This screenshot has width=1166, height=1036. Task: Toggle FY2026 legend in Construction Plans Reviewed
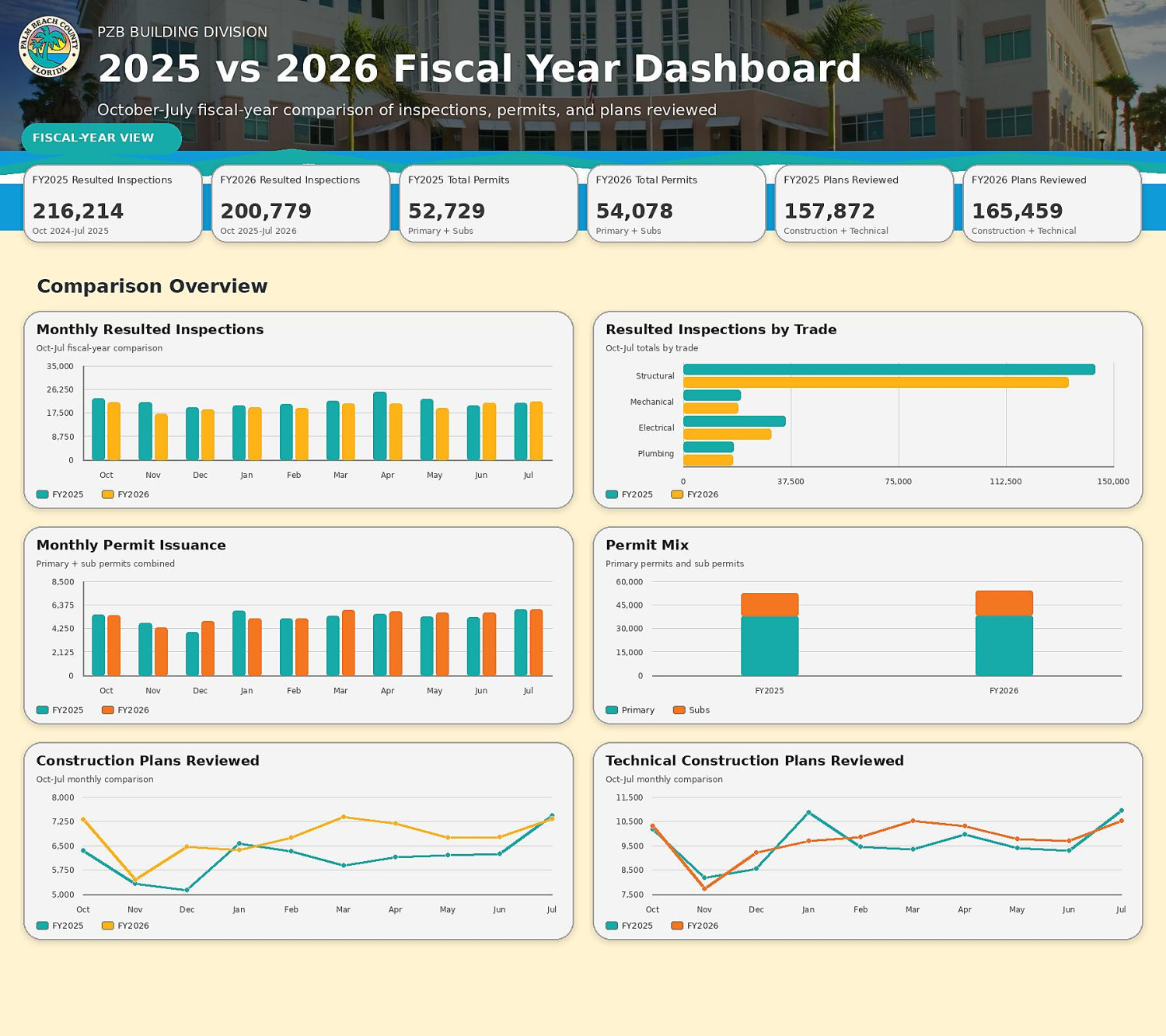pos(125,926)
